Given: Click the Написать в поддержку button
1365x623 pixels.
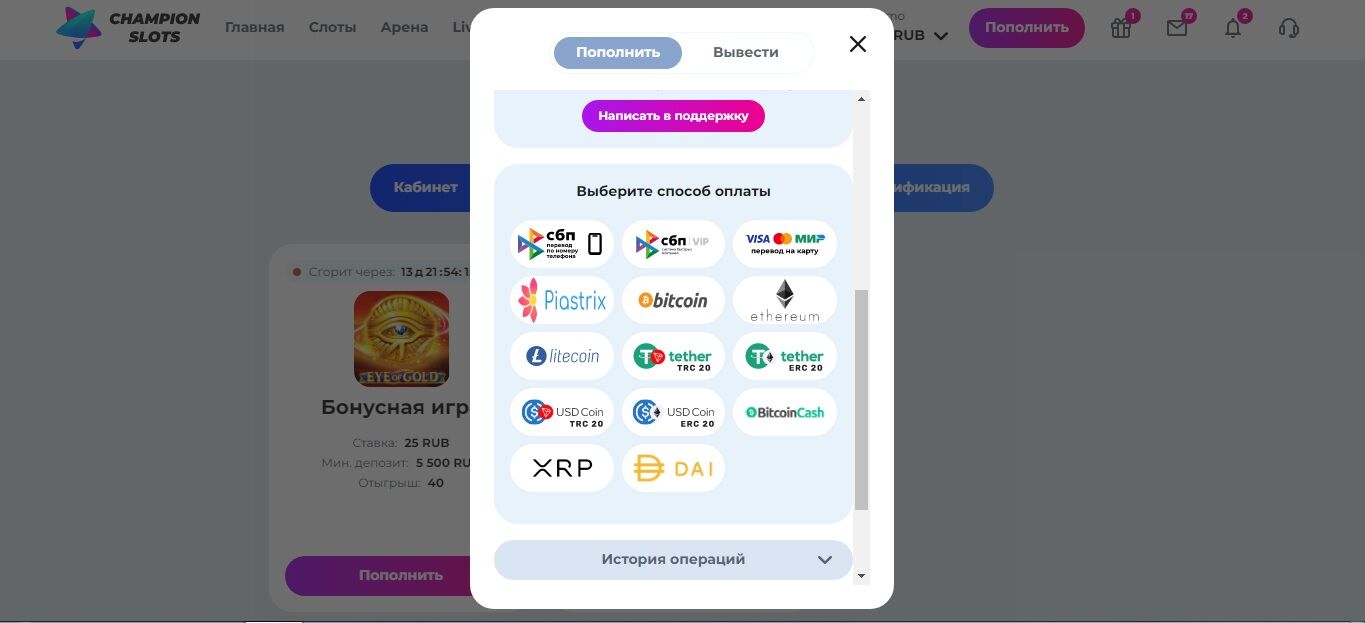Looking at the screenshot, I should (x=673, y=116).
